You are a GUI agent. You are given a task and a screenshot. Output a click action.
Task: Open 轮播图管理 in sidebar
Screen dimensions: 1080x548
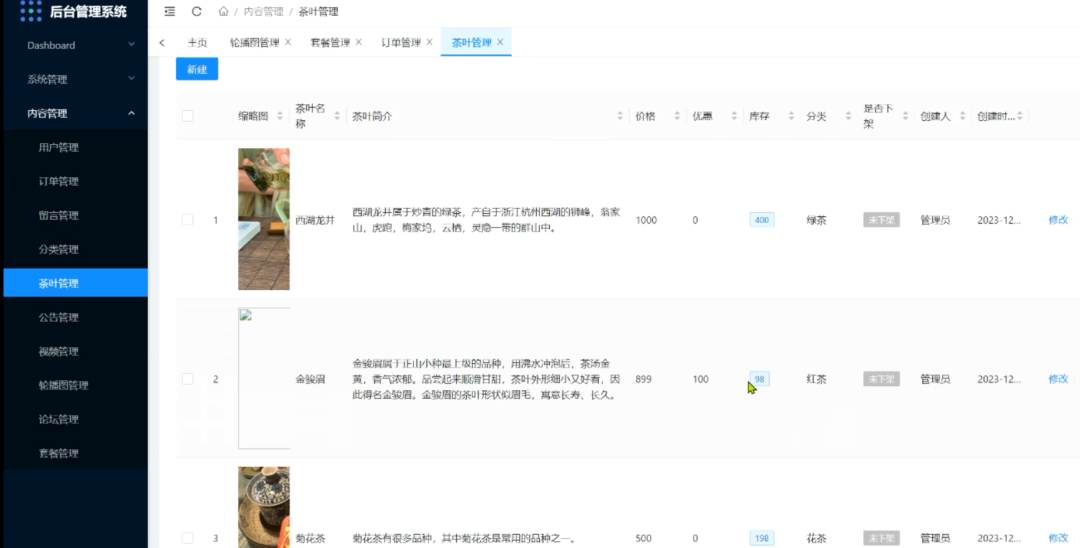(76, 385)
